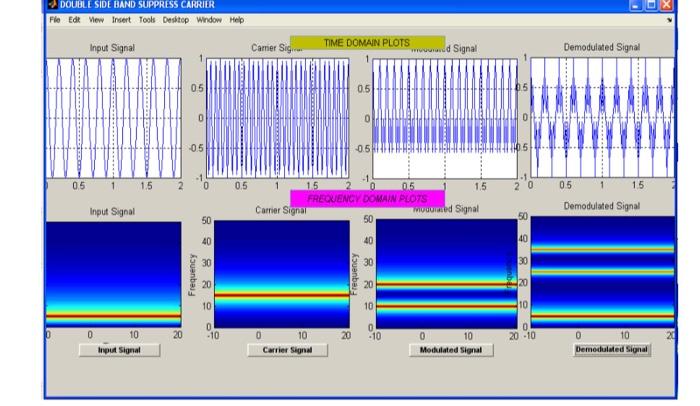Click the Input Signal button
Viewport: 700px width, 406px height.
point(119,350)
